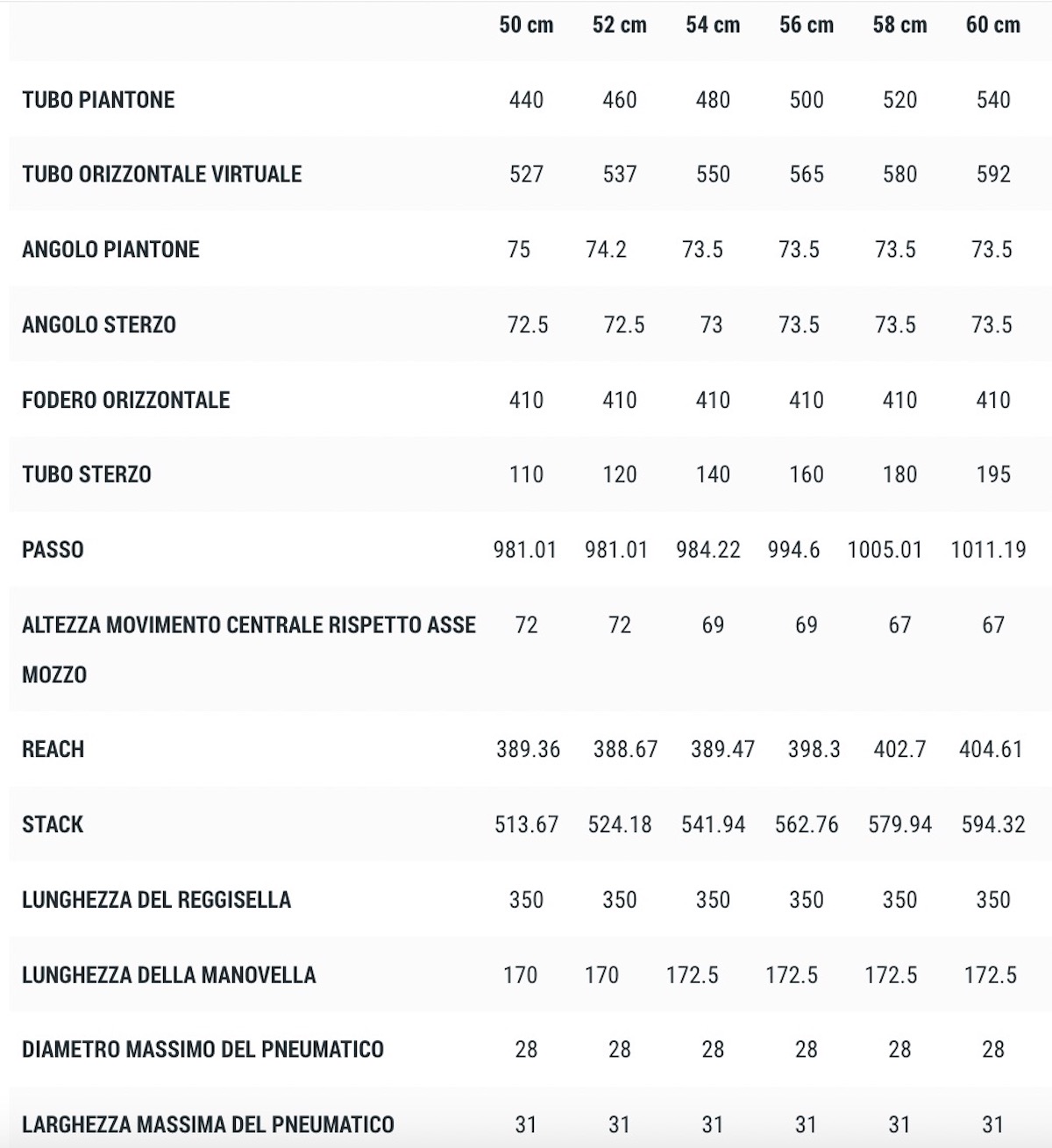Select the LUNGHEZZA DEL REGGISELLA label

156,900
